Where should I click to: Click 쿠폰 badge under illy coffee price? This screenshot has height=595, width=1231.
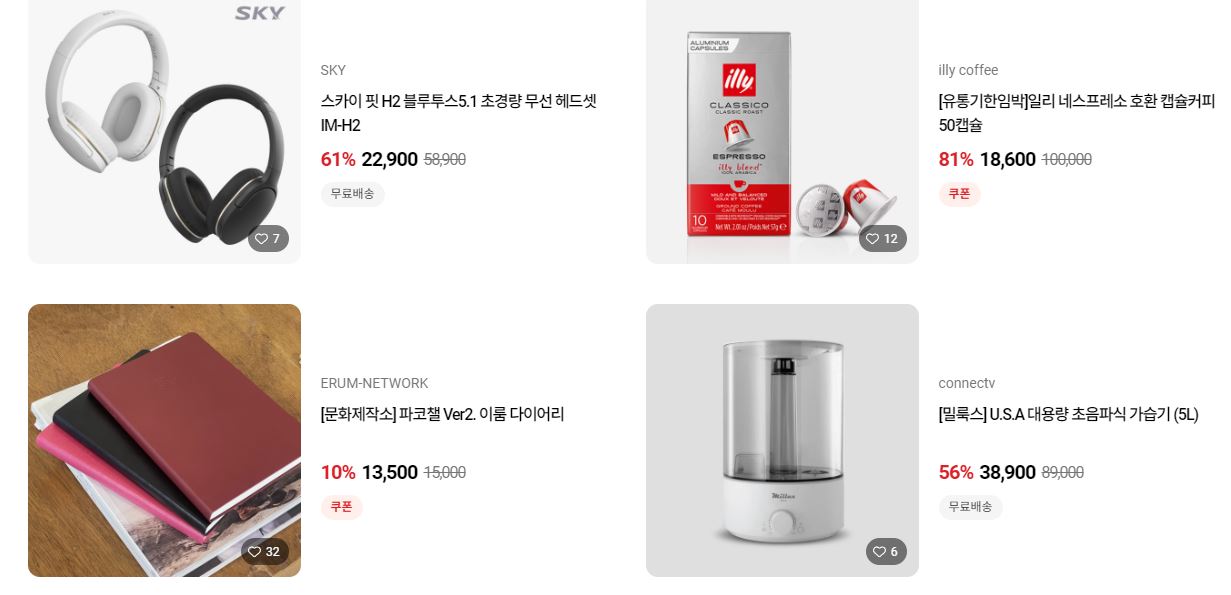[x=959, y=194]
